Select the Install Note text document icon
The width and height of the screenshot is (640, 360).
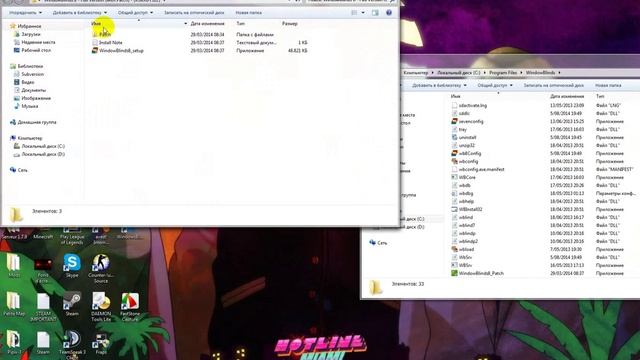coord(95,42)
